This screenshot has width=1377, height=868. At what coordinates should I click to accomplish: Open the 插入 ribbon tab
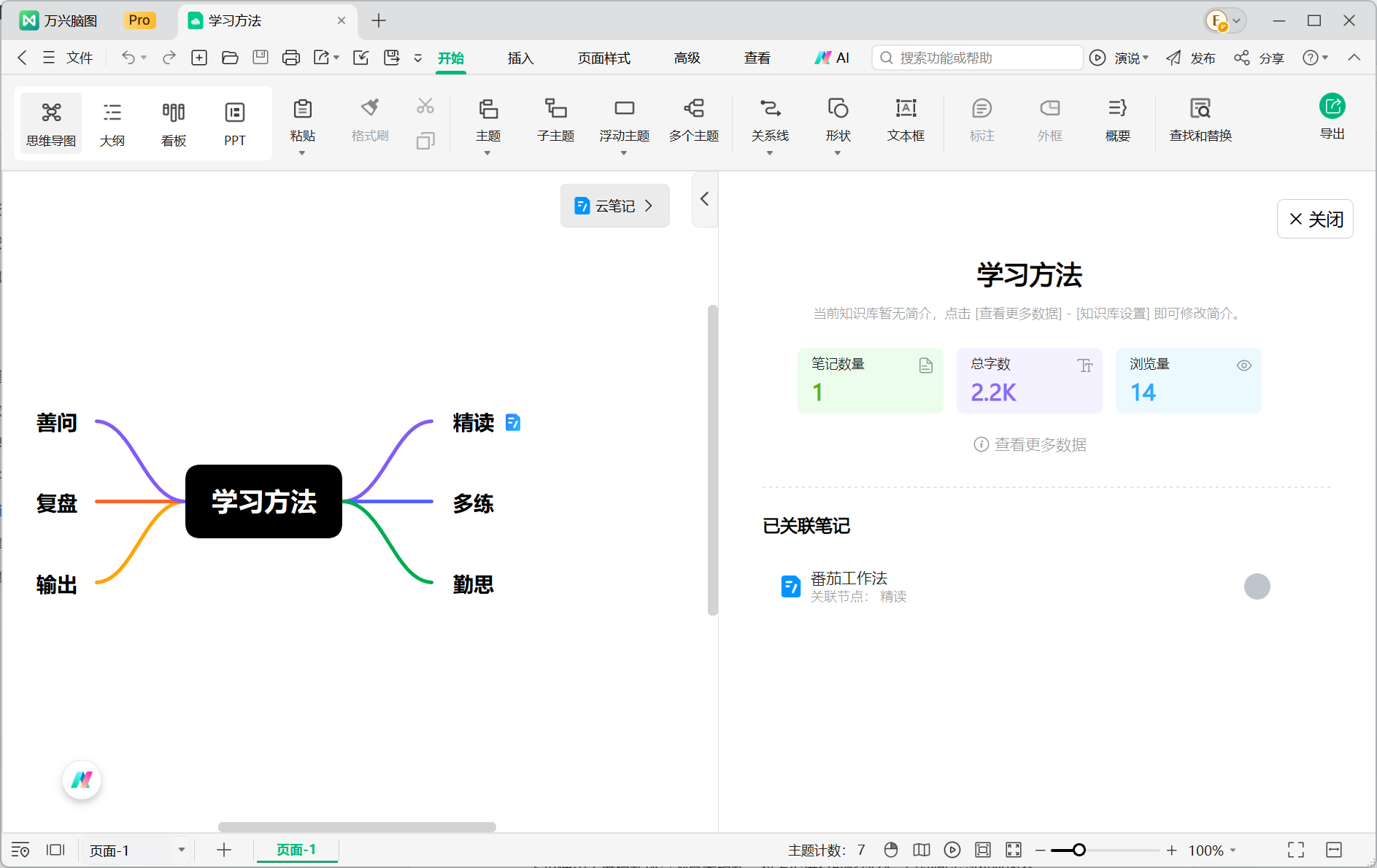[520, 58]
